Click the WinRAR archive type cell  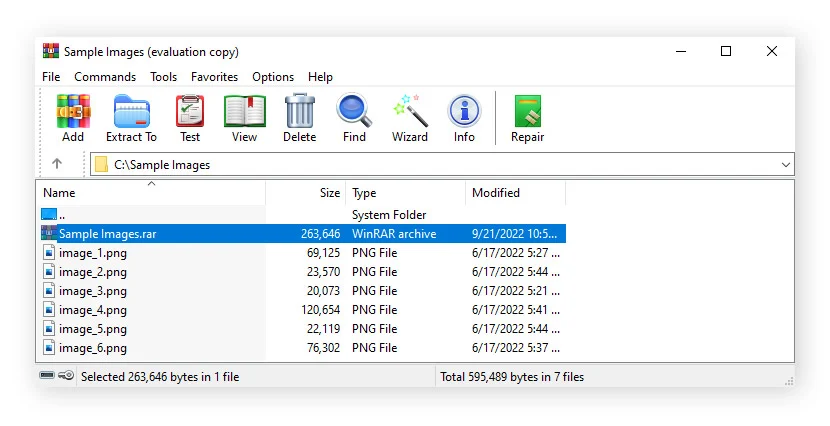[394, 234]
